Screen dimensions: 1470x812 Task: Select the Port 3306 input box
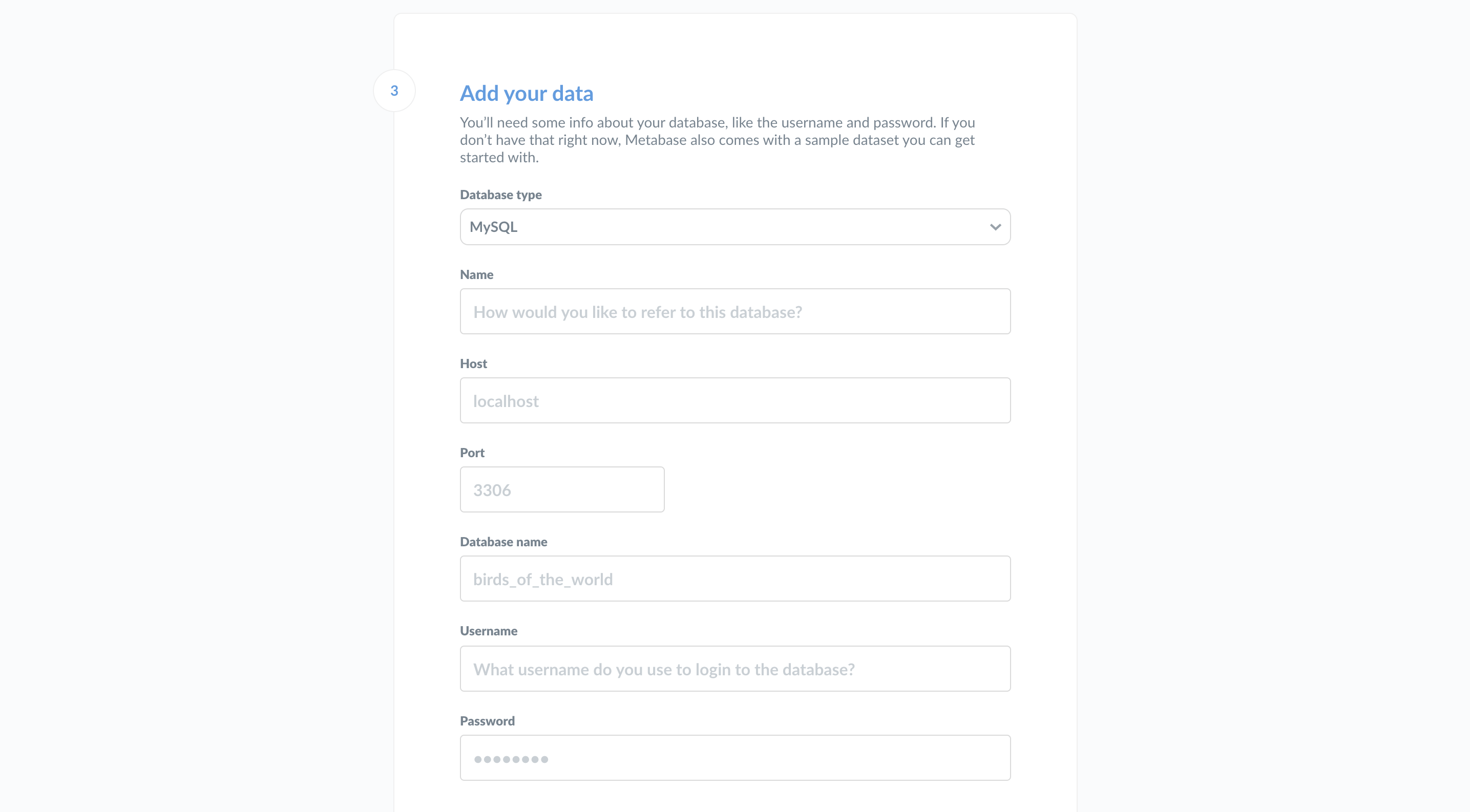coord(561,489)
